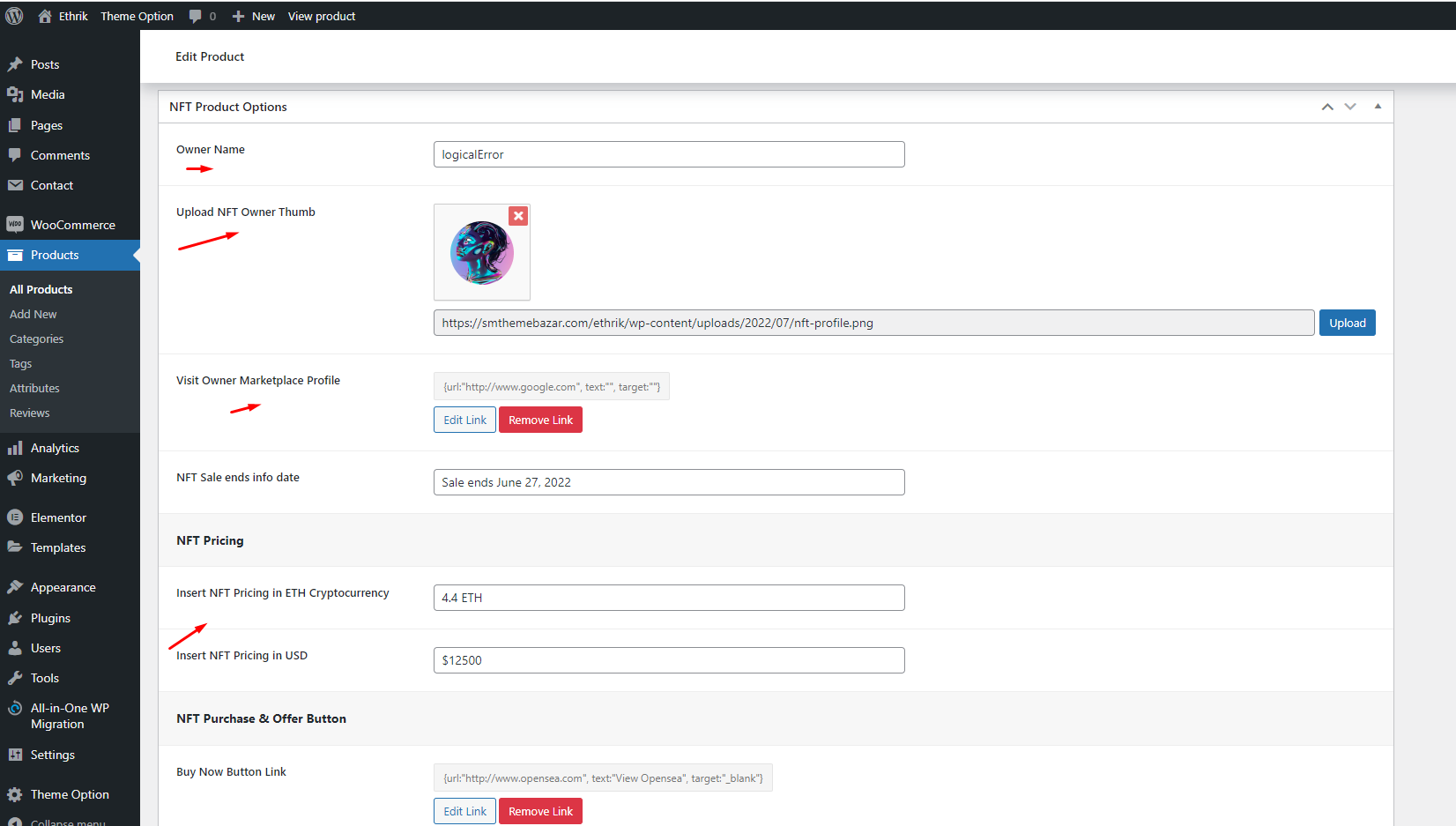
Task: Click Remove Link under Marketplace Profile
Action: [540, 420]
